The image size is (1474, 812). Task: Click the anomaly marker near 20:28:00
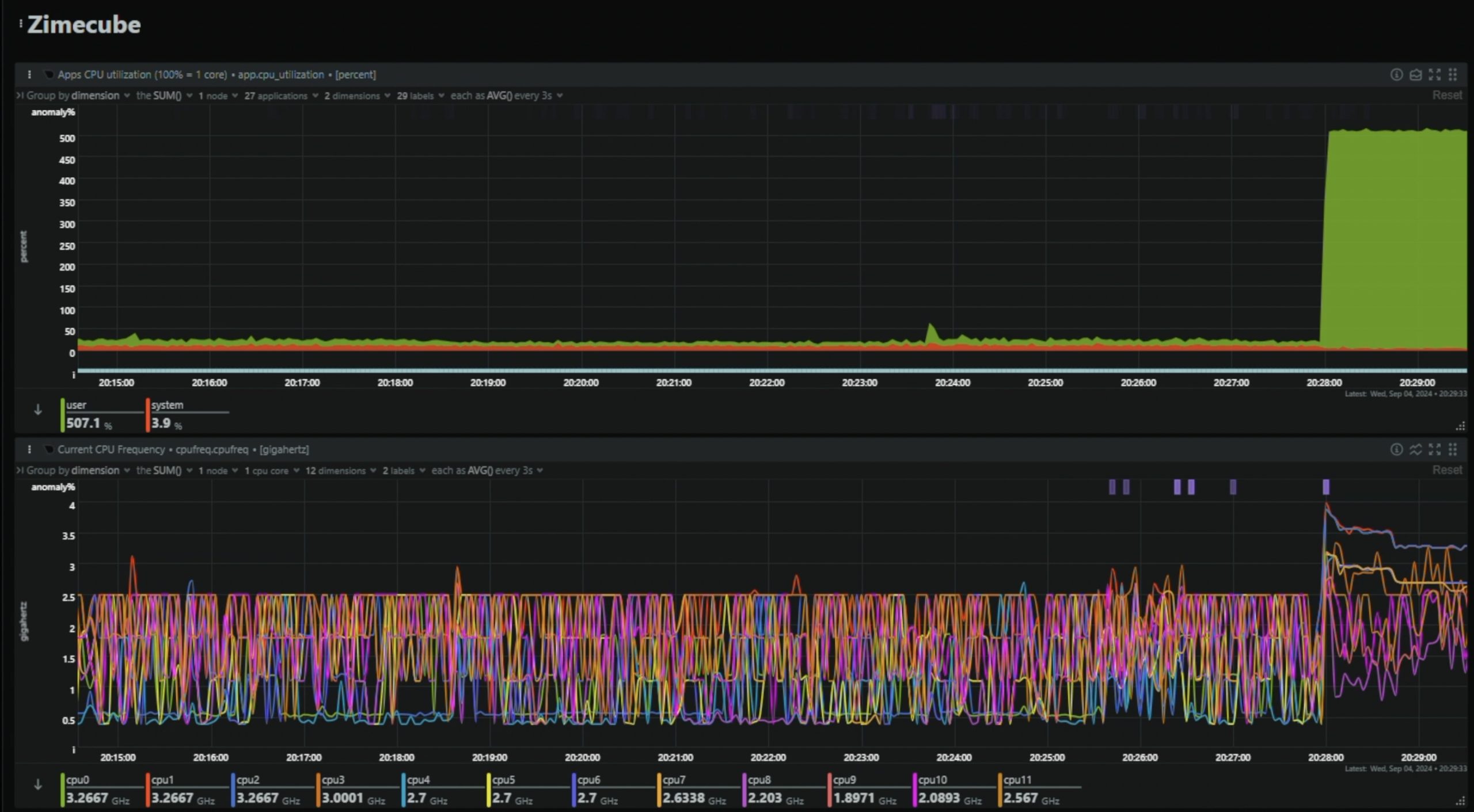pyautogui.click(x=1326, y=487)
